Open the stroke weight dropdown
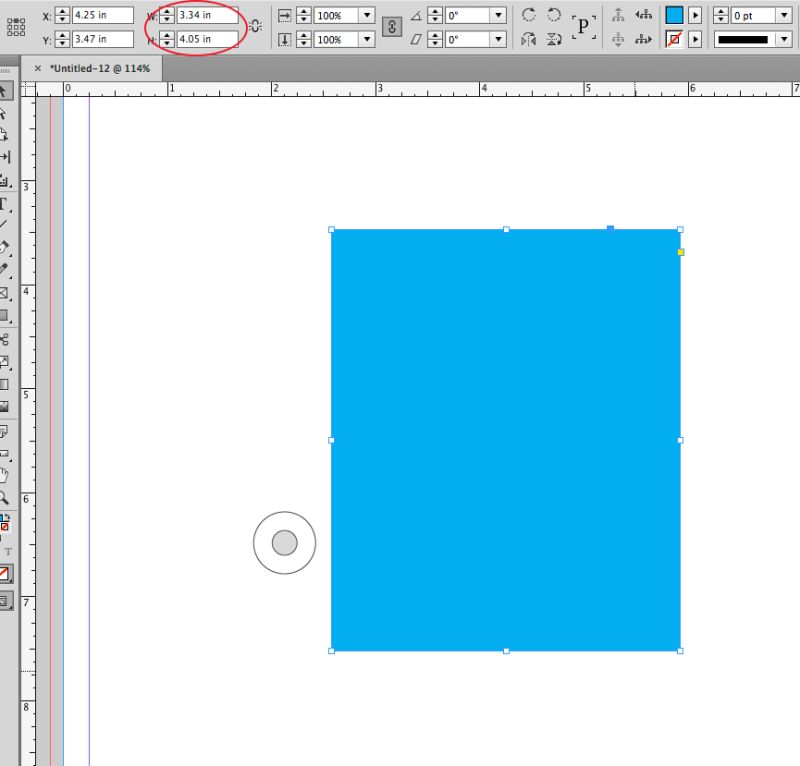The height and width of the screenshot is (766, 800). coord(783,15)
